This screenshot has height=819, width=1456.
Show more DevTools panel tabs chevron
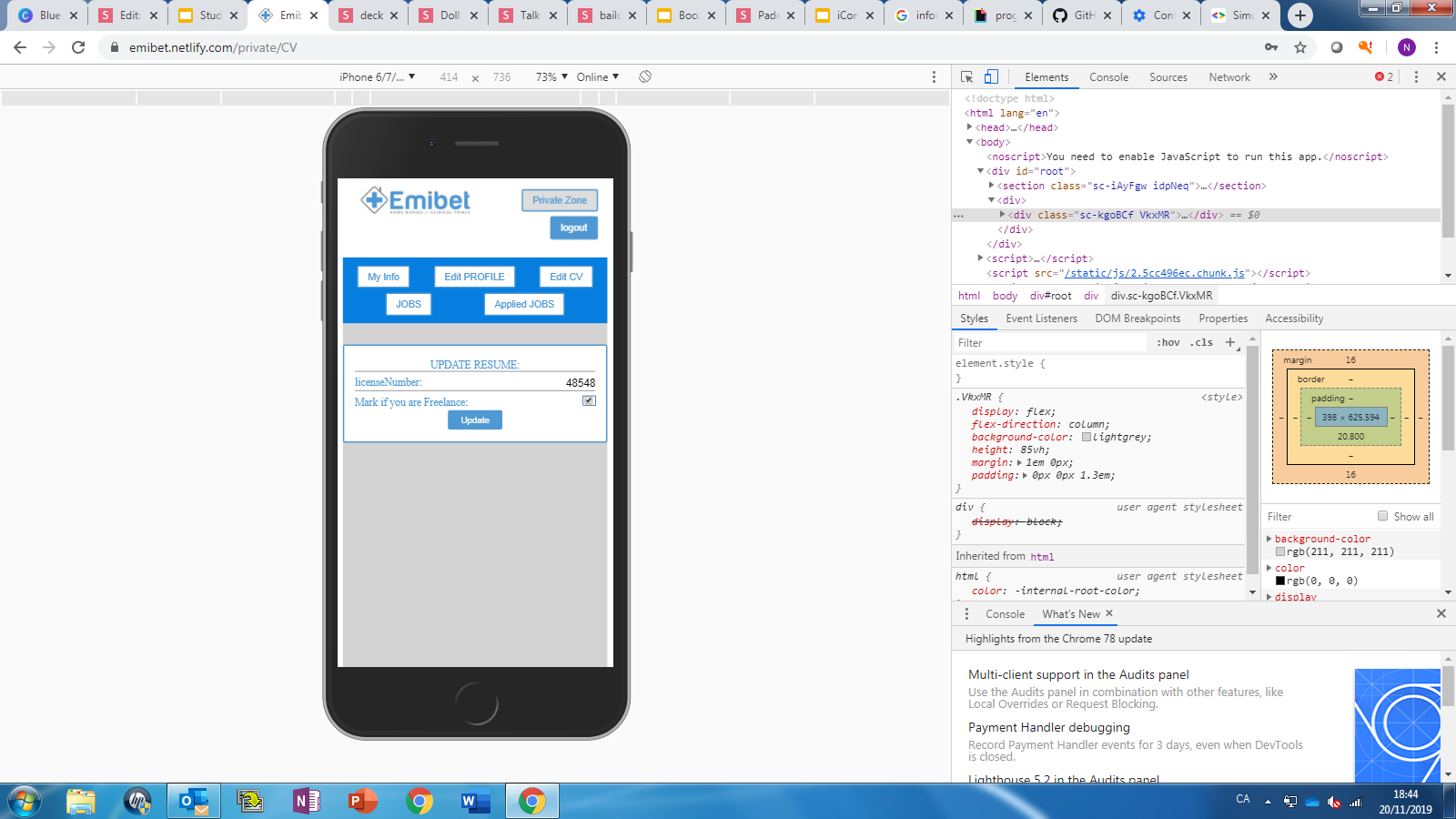coord(1273,77)
